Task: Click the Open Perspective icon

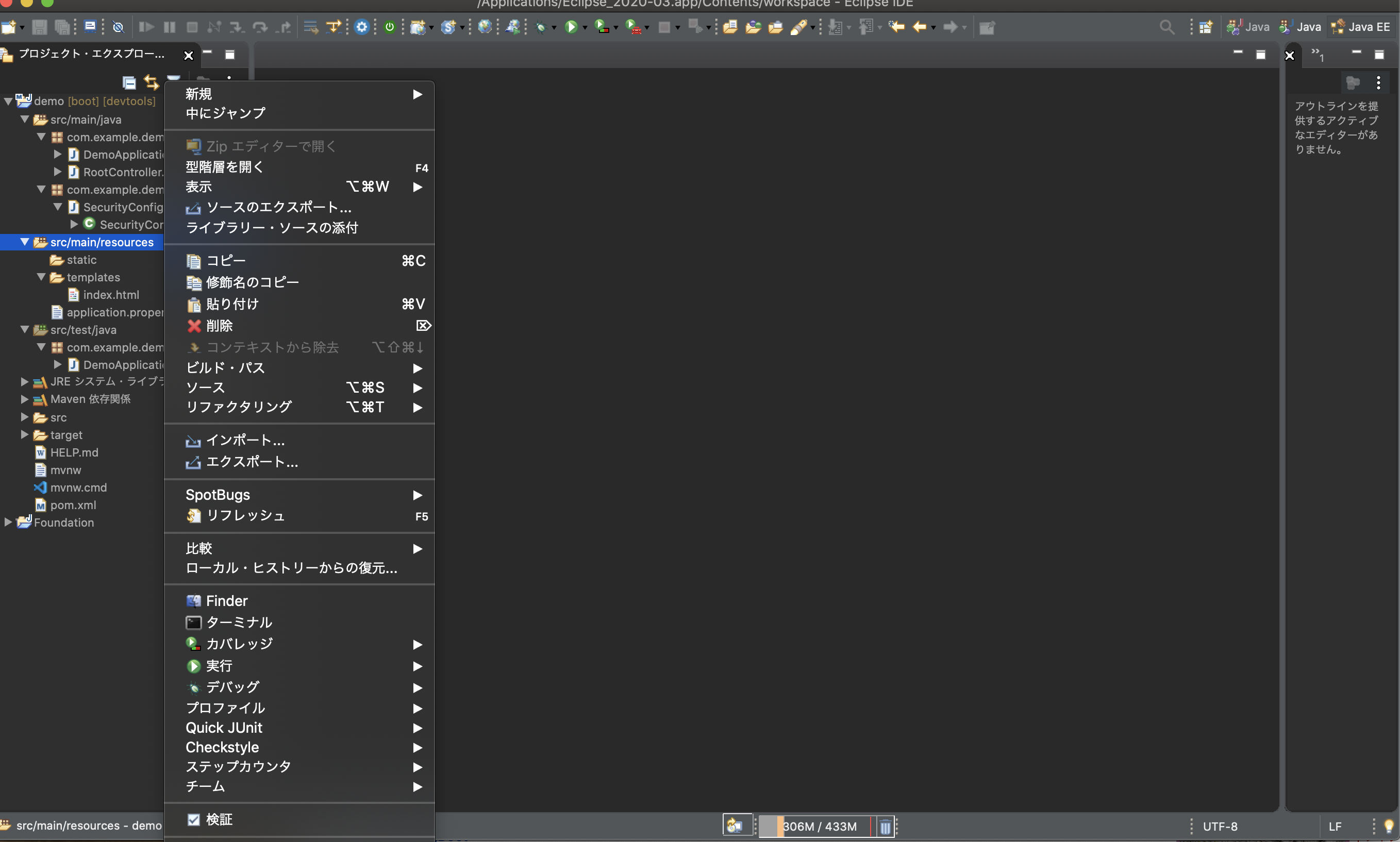Action: [1206, 27]
